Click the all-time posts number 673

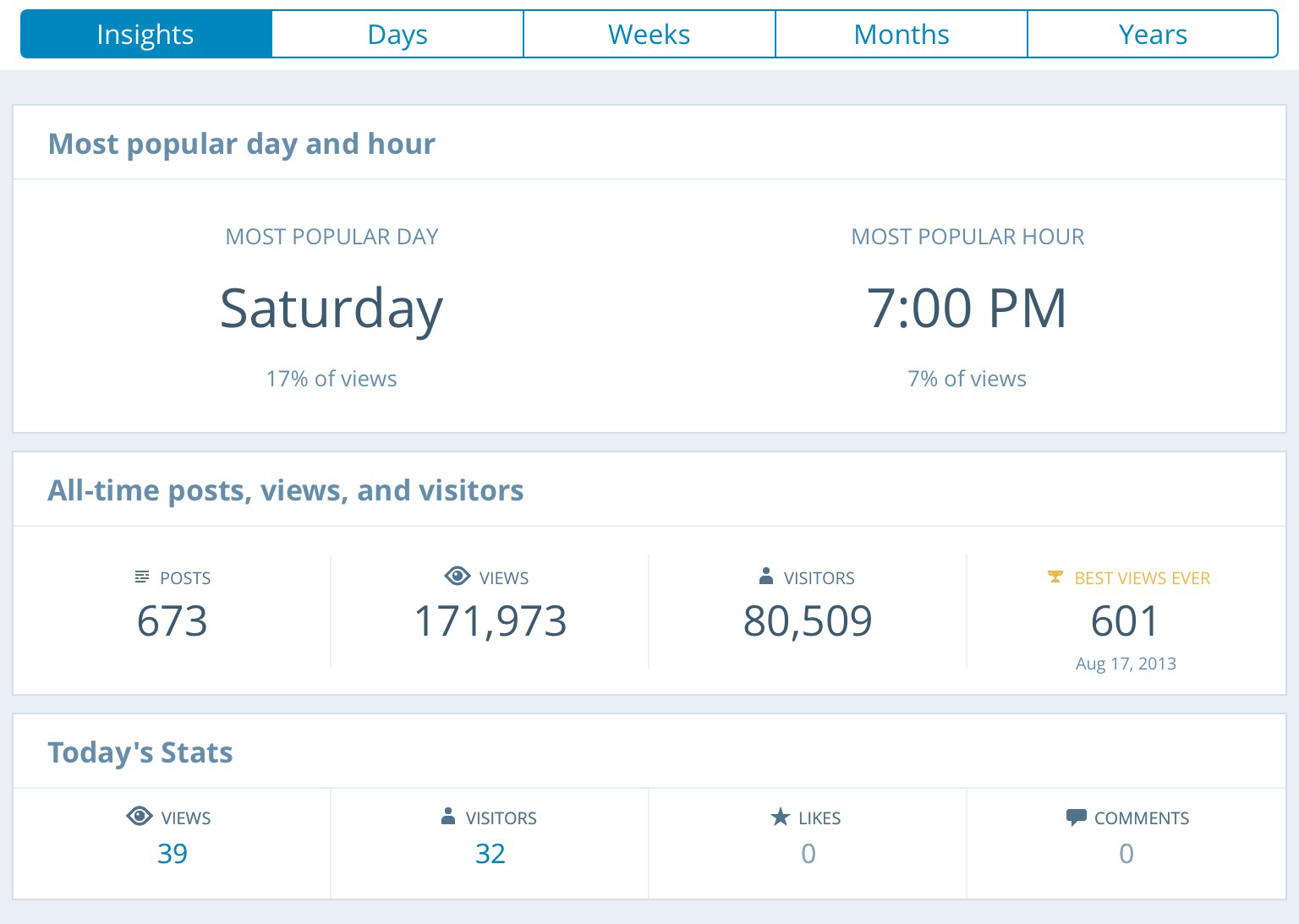click(x=173, y=621)
